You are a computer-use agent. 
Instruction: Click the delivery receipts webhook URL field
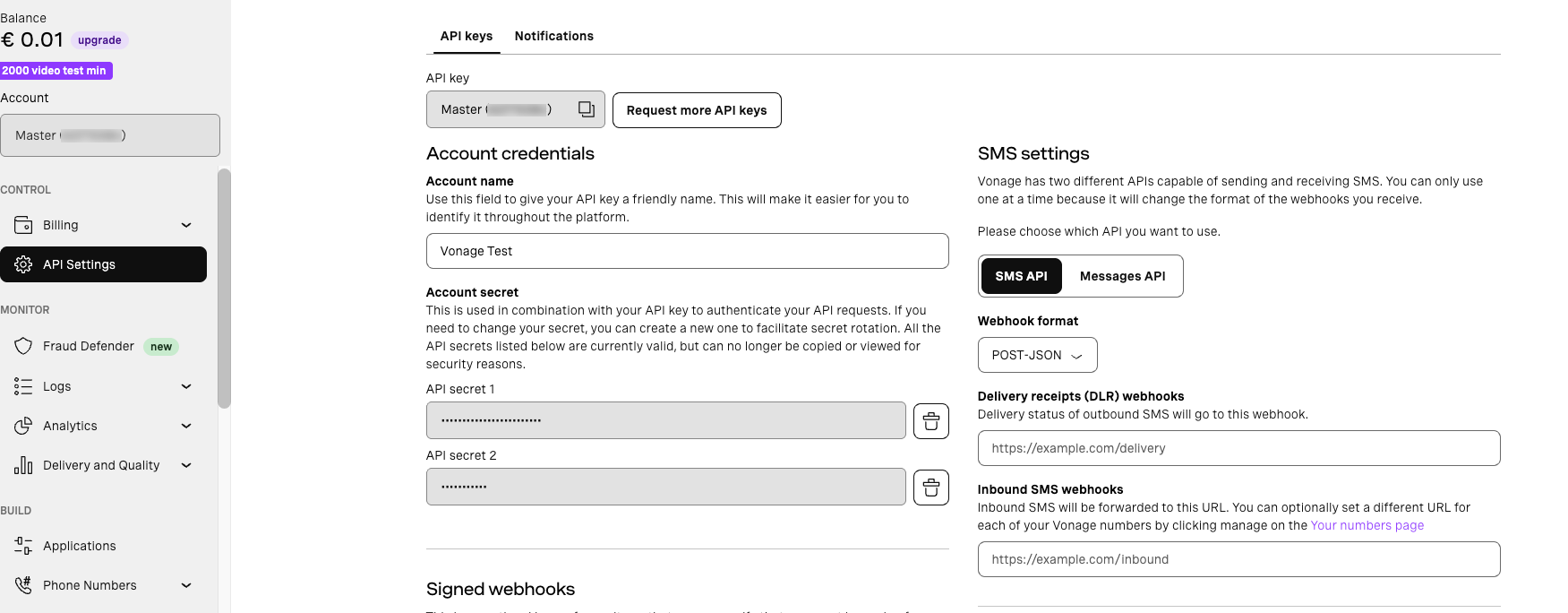1238,448
